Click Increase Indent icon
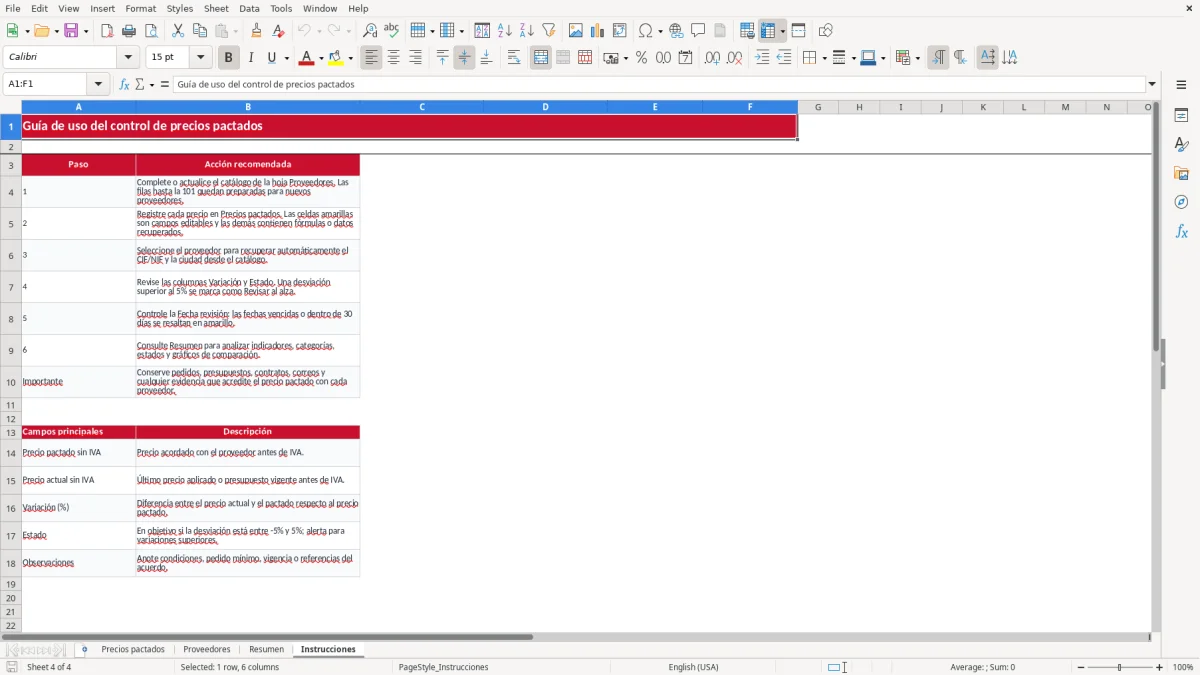 (762, 58)
